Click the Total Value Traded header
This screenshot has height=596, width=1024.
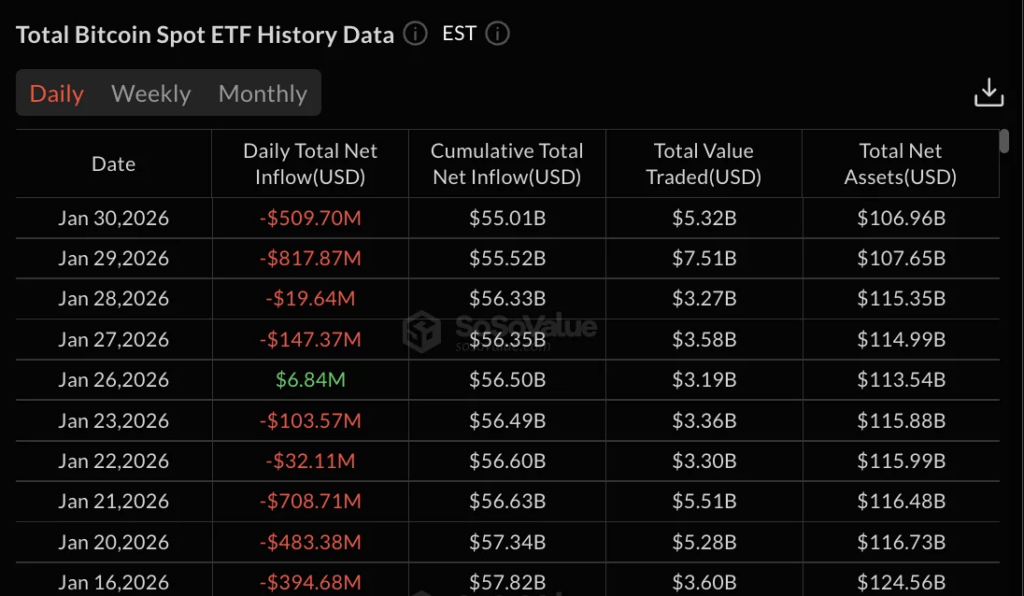tap(704, 163)
